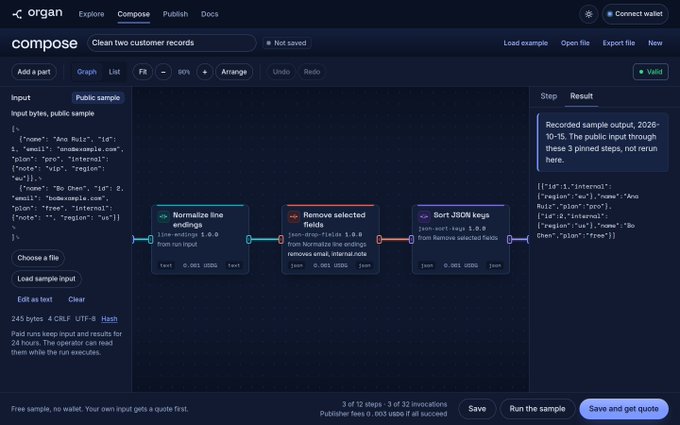Click the Clear link
This screenshot has width=680, height=425.
[76, 300]
